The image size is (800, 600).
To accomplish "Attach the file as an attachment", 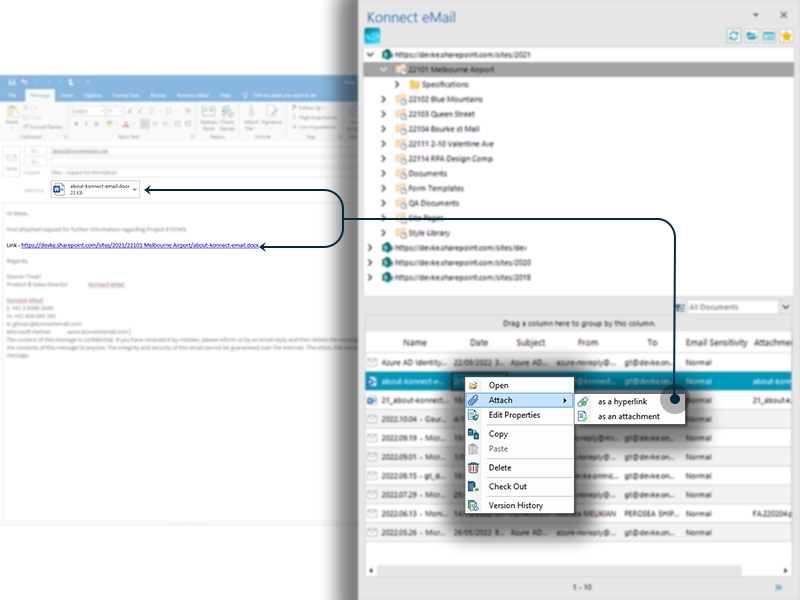I will click(x=630, y=416).
